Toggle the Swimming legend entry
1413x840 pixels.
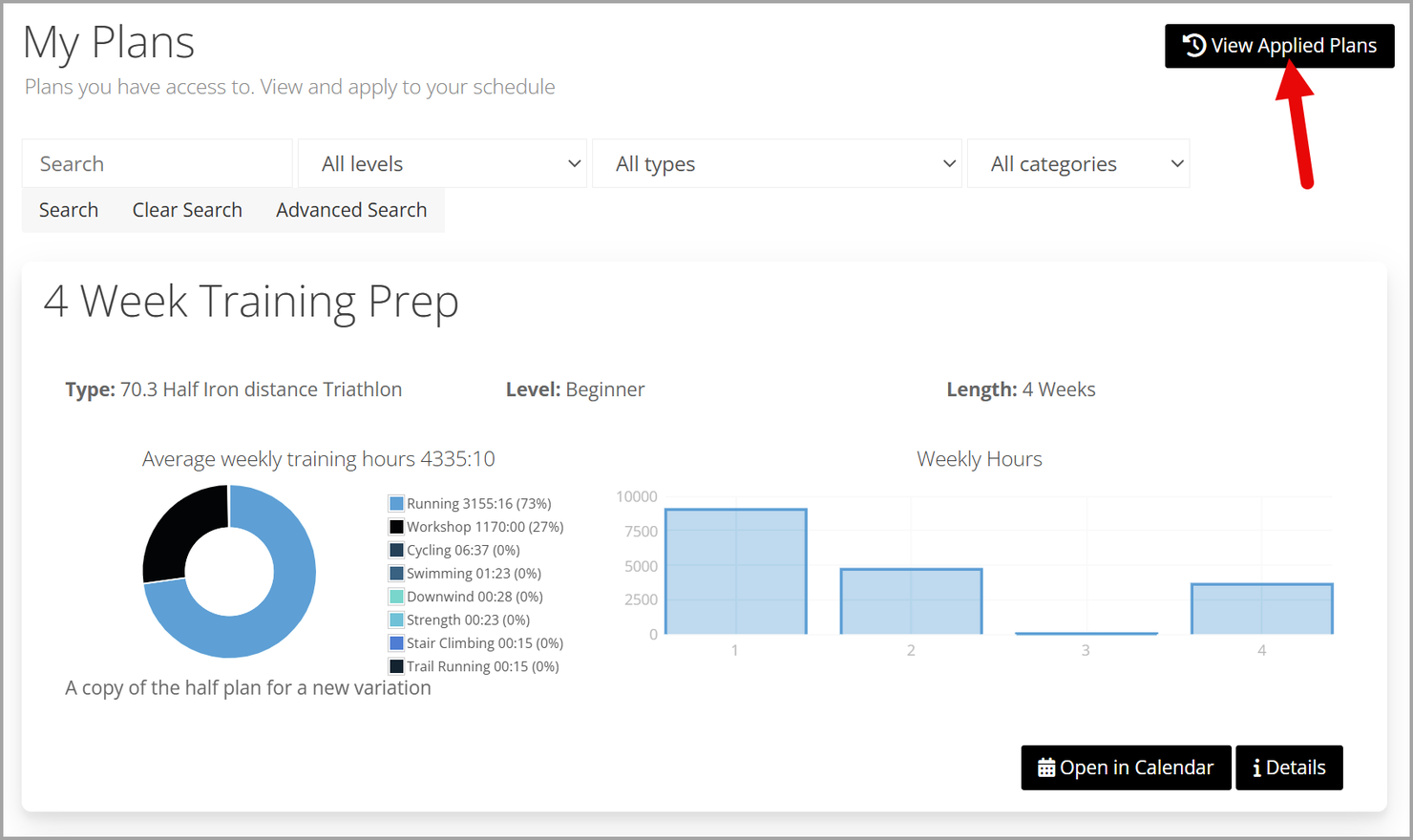tap(465, 574)
